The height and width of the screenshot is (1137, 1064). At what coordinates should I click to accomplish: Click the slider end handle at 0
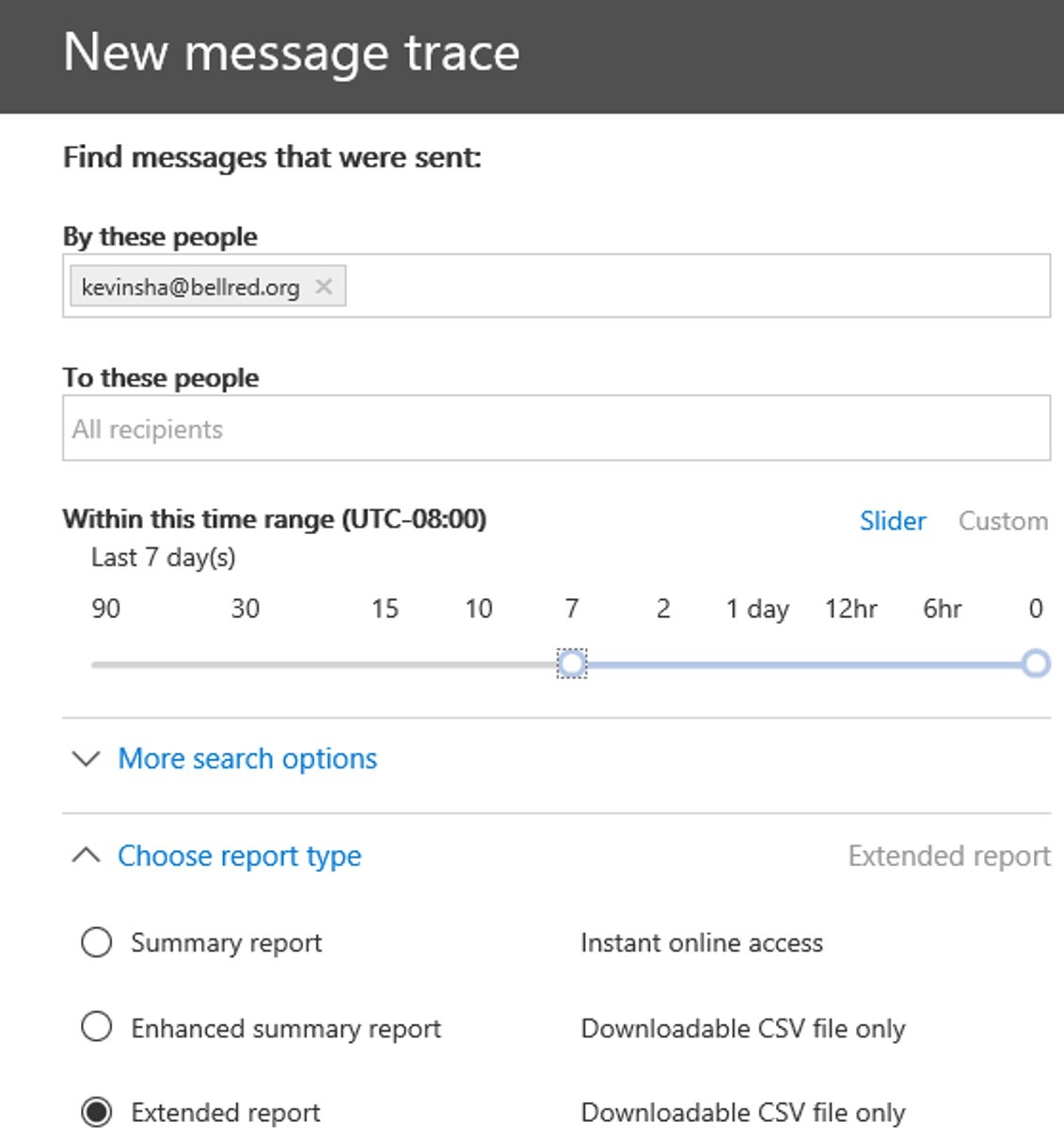pos(1035,664)
